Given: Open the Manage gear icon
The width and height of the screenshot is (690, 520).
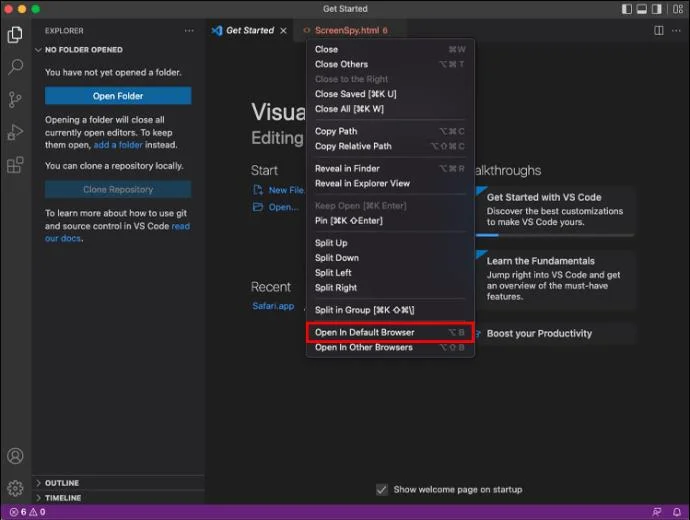Looking at the screenshot, I should click(15, 488).
